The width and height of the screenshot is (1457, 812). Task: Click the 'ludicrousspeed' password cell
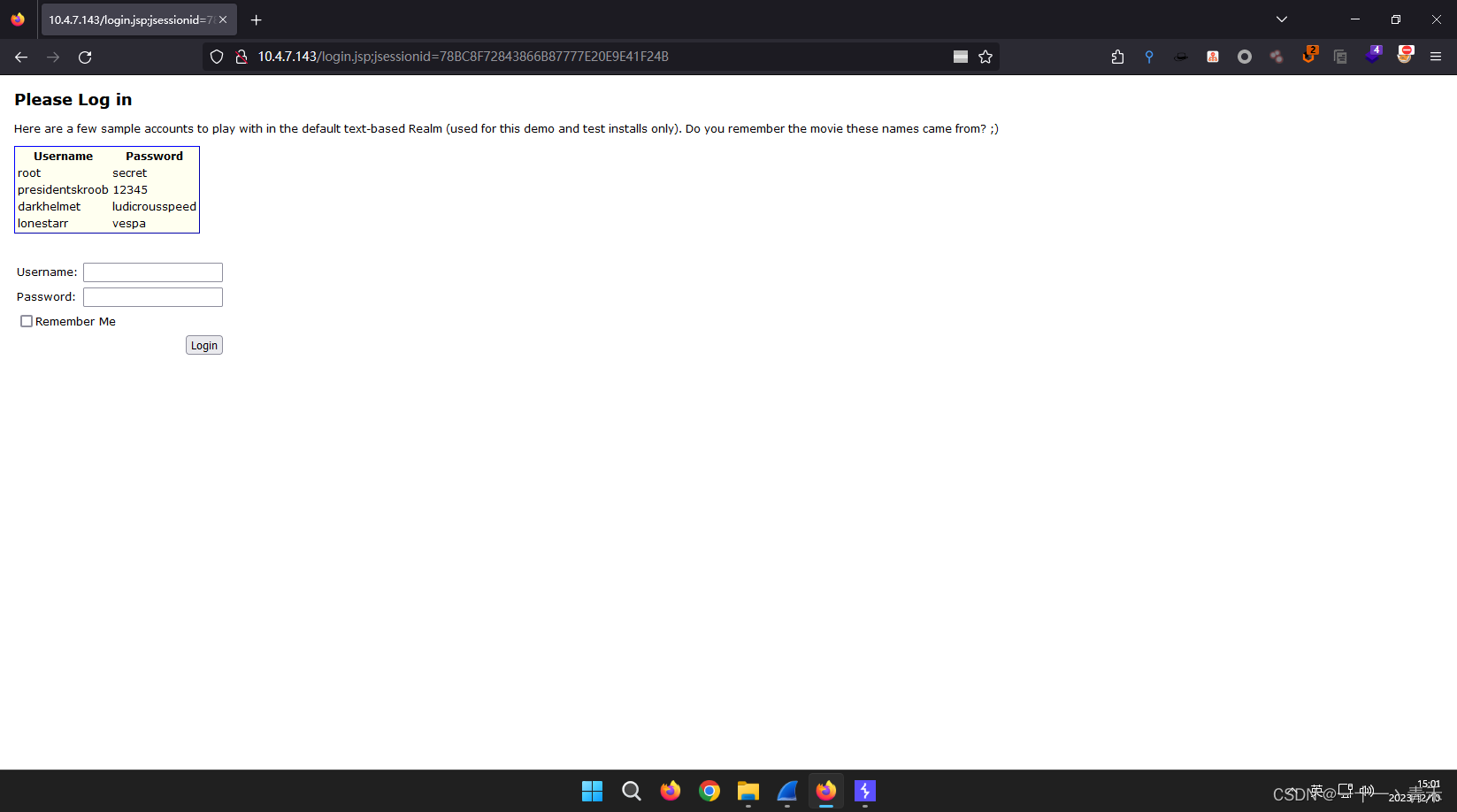(154, 207)
